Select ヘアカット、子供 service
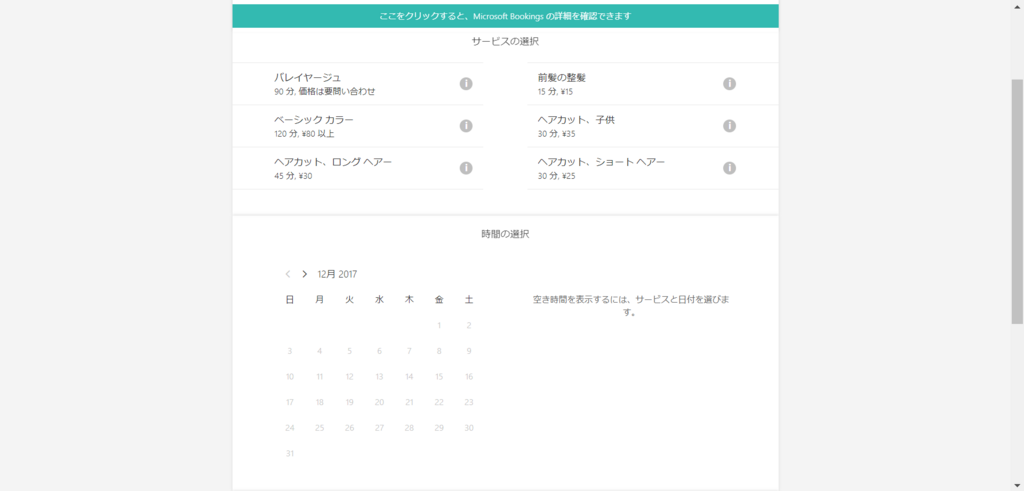Image resolution: width=1024 pixels, height=491 pixels. pos(653,126)
